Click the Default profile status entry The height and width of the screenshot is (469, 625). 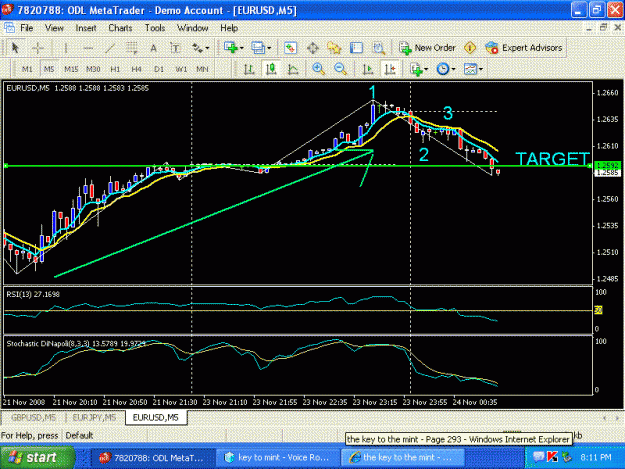(x=79, y=436)
